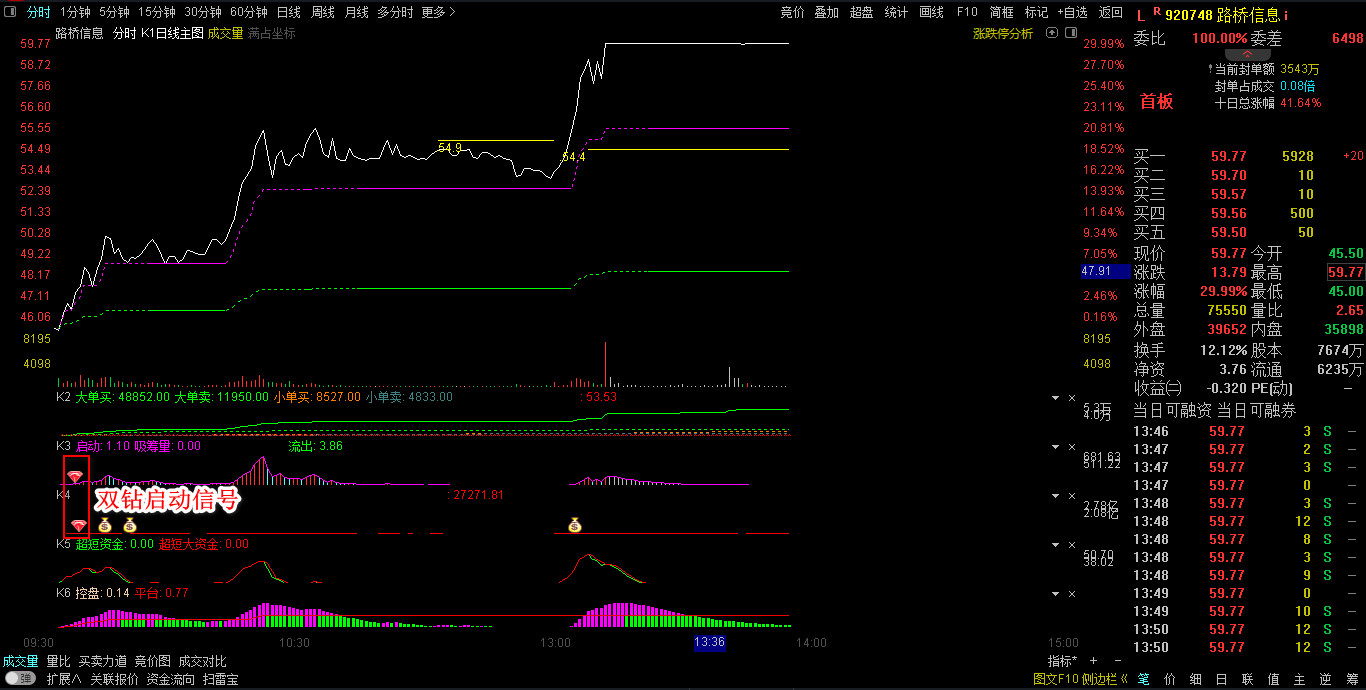Click the 图文F10 link at bottom right

pos(1056,679)
